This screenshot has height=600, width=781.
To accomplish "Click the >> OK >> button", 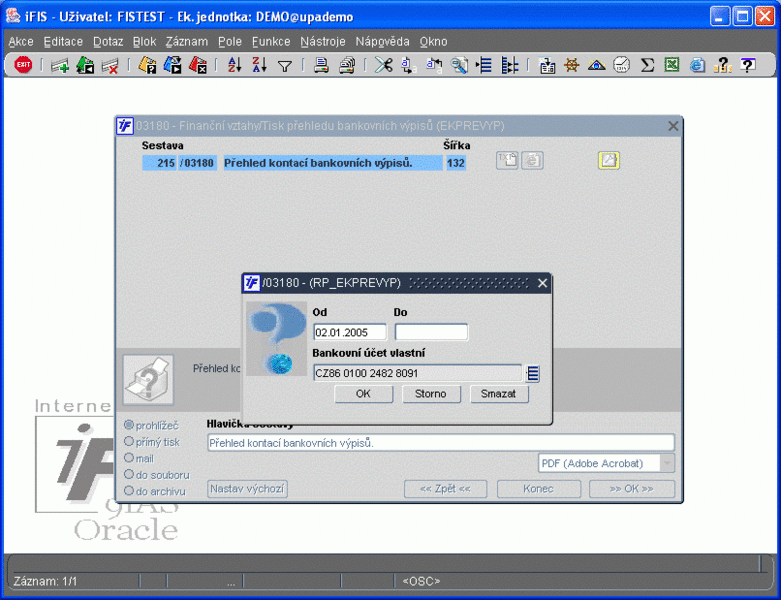I will coord(632,489).
